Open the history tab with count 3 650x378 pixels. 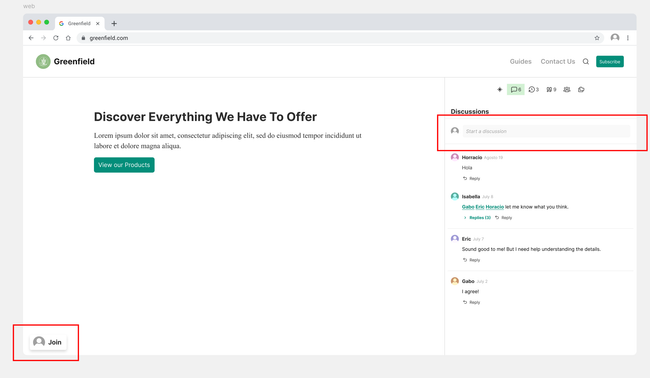(534, 90)
